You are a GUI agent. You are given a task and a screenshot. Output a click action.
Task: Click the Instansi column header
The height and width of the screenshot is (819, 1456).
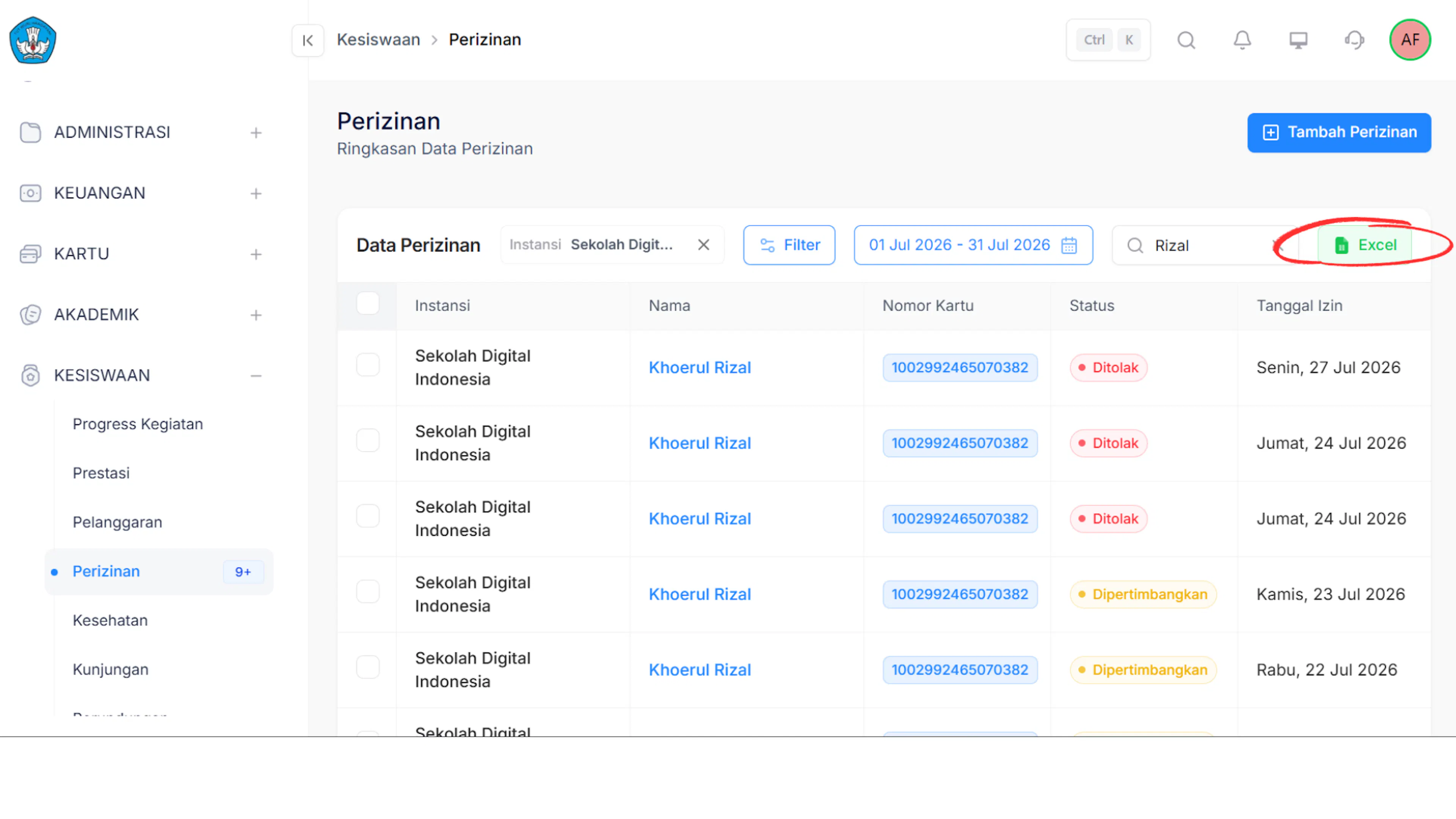point(442,306)
